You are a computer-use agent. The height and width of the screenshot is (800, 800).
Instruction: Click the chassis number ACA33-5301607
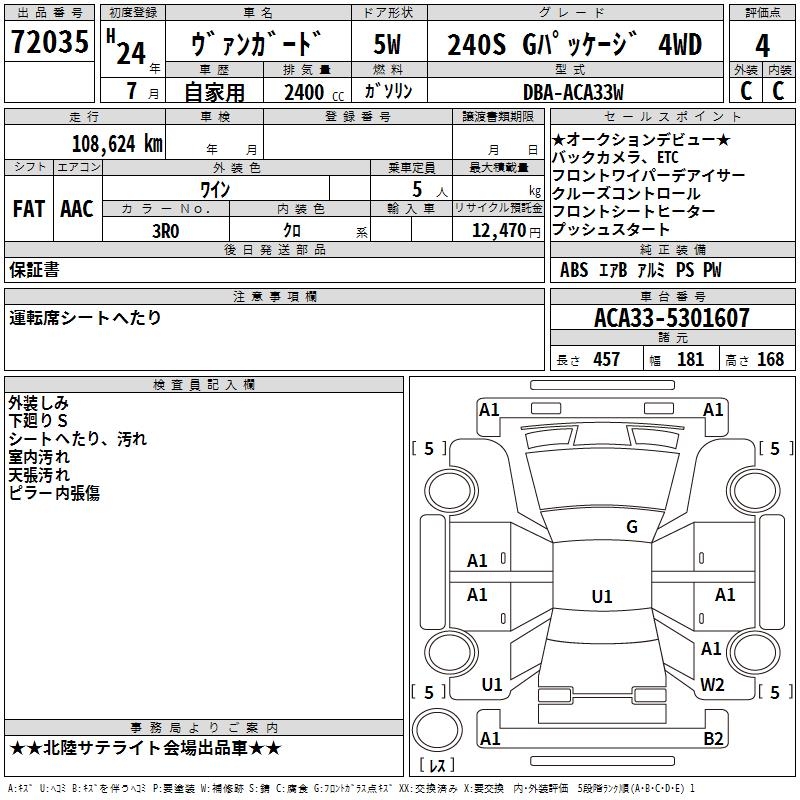point(672,318)
